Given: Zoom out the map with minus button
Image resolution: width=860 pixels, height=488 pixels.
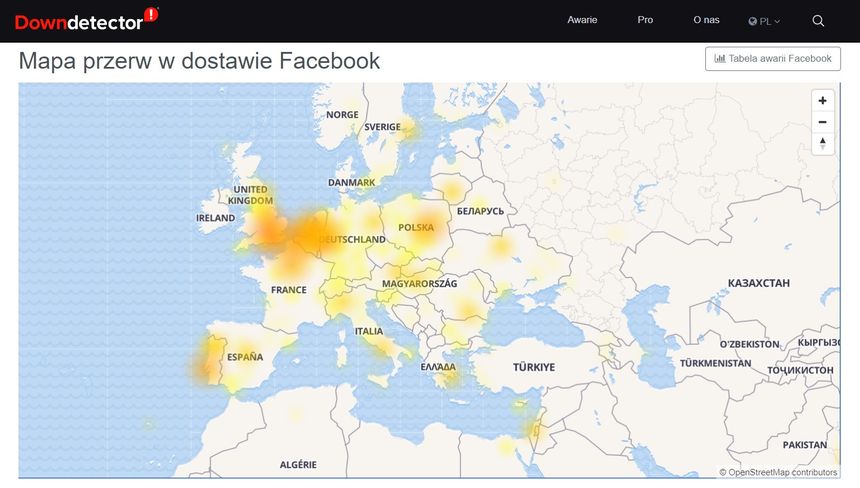Looking at the screenshot, I should pos(822,122).
